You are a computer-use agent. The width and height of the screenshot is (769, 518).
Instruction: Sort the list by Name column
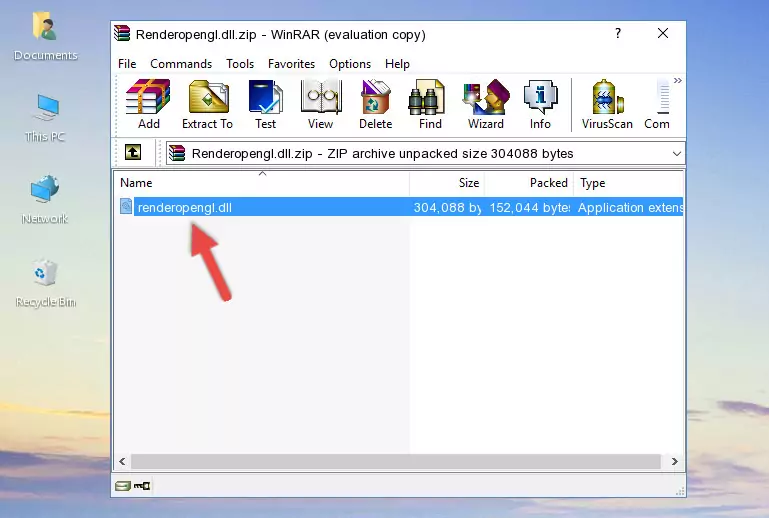click(x=262, y=183)
